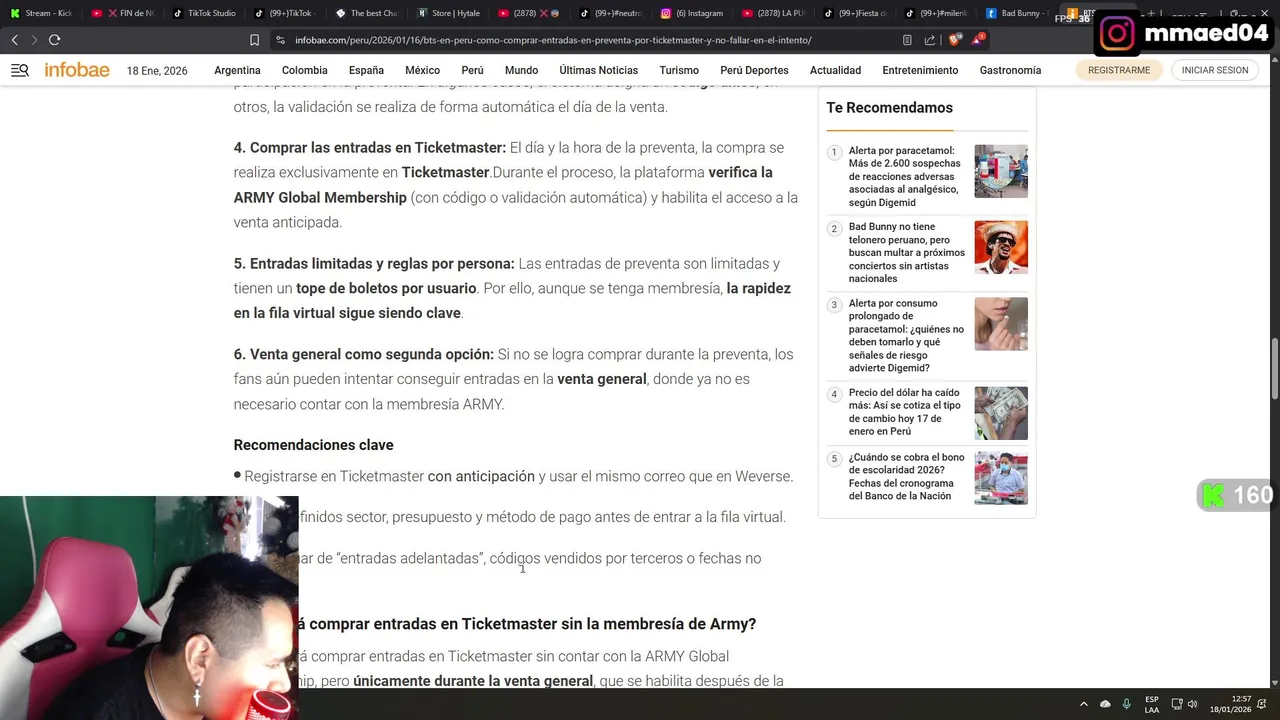The width and height of the screenshot is (1280, 720).
Task: Open 'Bad Bunny no tiene telonero peruano' article
Action: click(907, 253)
